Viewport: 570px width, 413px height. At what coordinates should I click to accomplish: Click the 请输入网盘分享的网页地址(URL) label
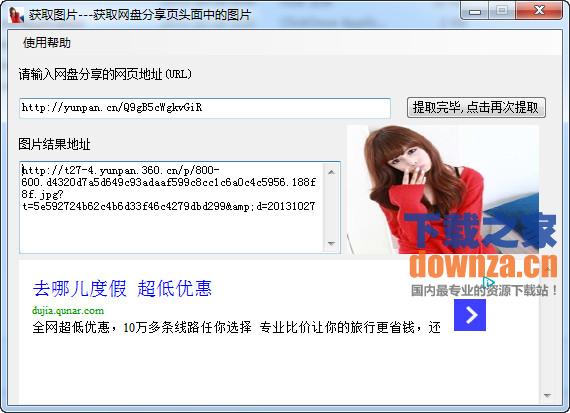click(x=105, y=74)
